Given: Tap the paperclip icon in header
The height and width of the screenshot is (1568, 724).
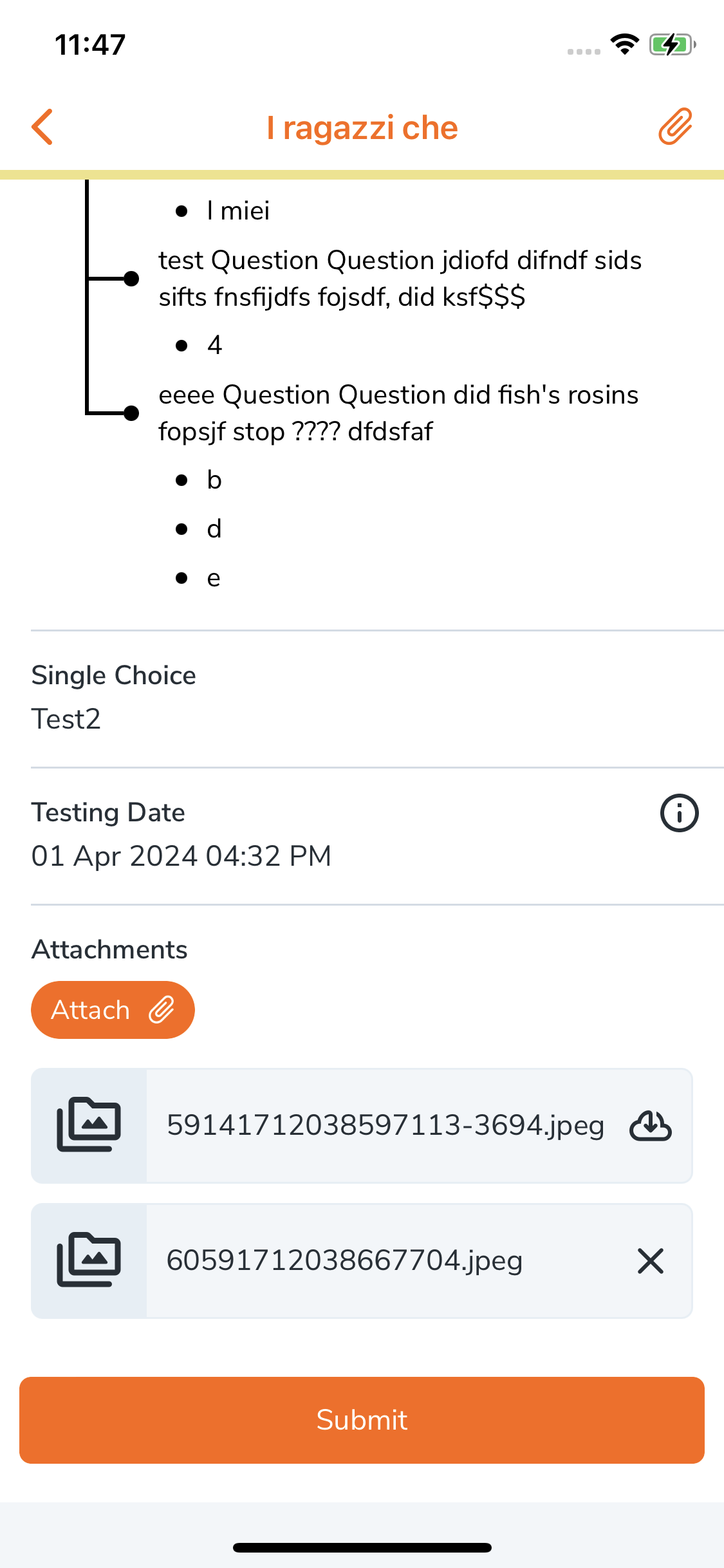Looking at the screenshot, I should 675,126.
